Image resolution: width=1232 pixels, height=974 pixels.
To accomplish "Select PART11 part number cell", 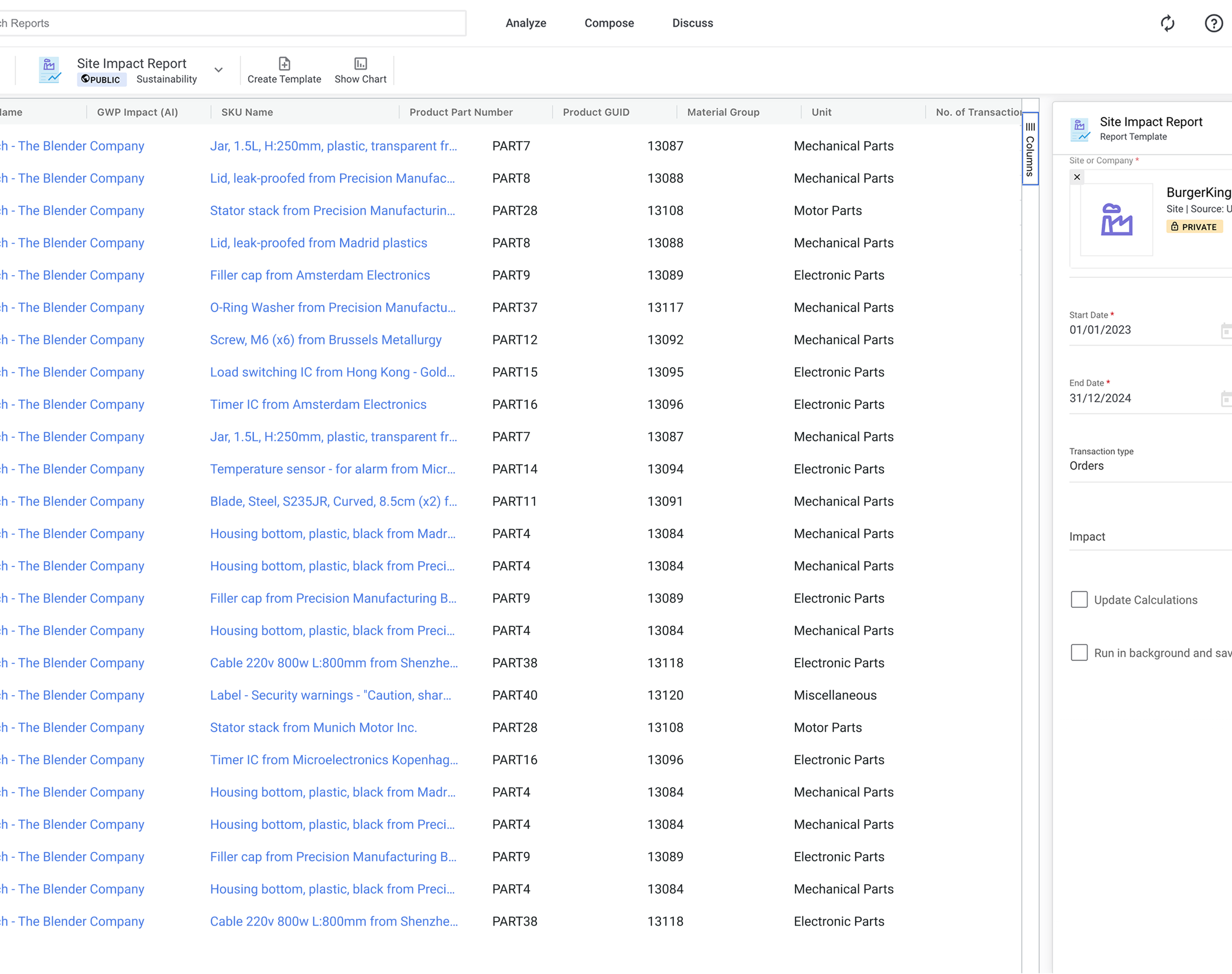I will (514, 502).
